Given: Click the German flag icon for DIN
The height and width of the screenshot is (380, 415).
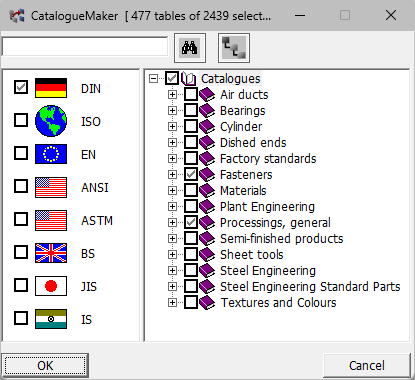Looking at the screenshot, I should point(51,88).
